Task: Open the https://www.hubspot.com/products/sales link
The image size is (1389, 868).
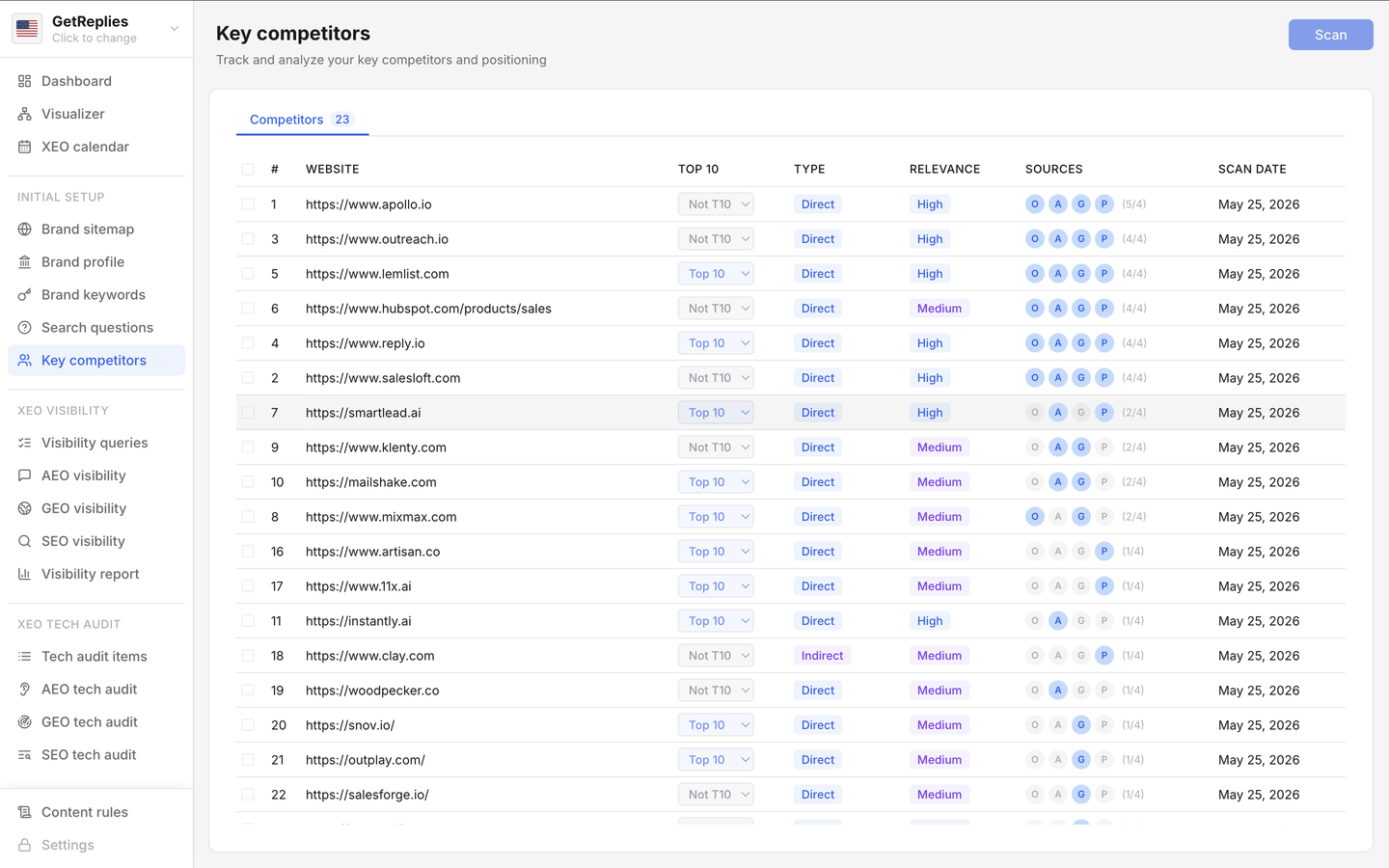Action: tap(428, 309)
